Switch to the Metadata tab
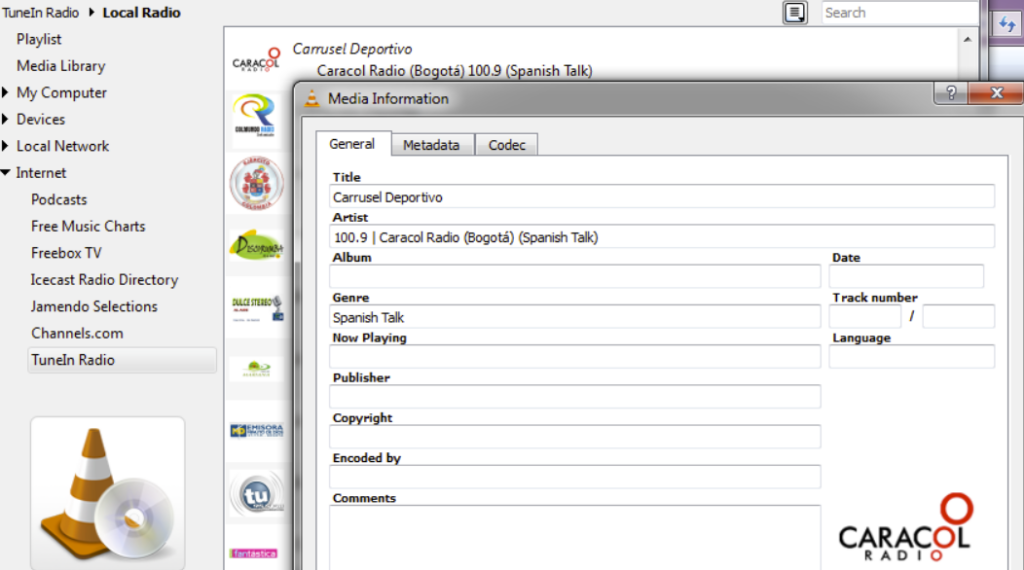This screenshot has width=1024, height=570. click(x=431, y=145)
